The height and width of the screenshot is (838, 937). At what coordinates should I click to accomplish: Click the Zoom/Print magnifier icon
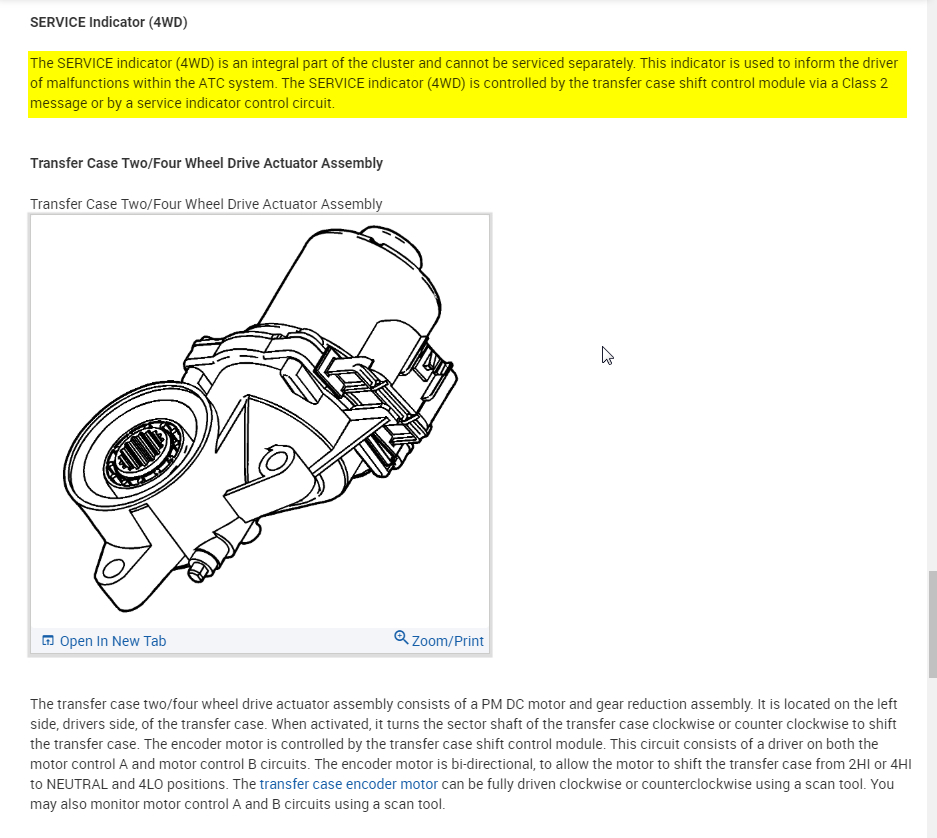(401, 638)
